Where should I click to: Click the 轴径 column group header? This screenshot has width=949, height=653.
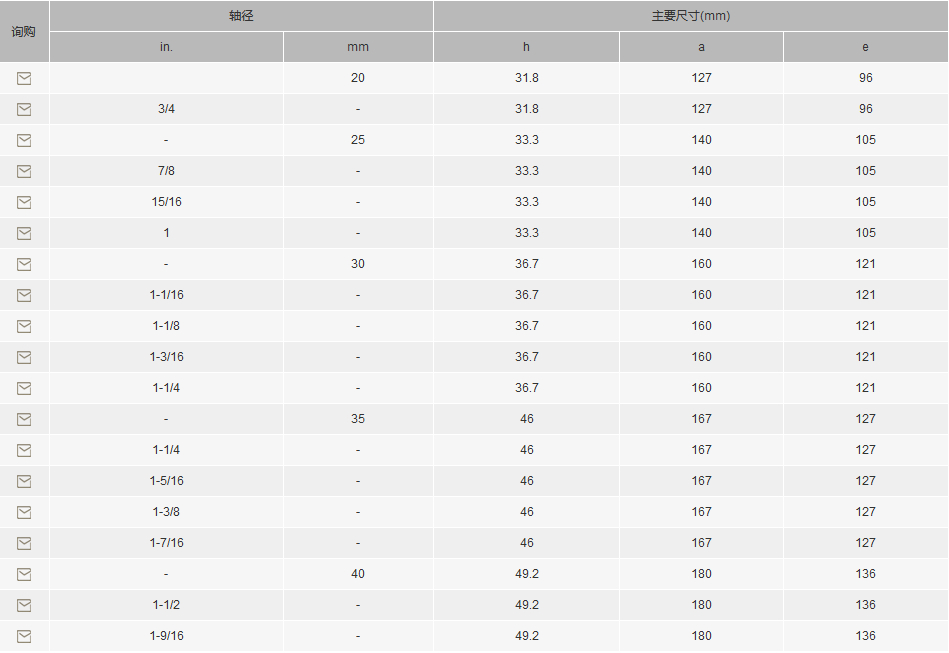pyautogui.click(x=241, y=16)
